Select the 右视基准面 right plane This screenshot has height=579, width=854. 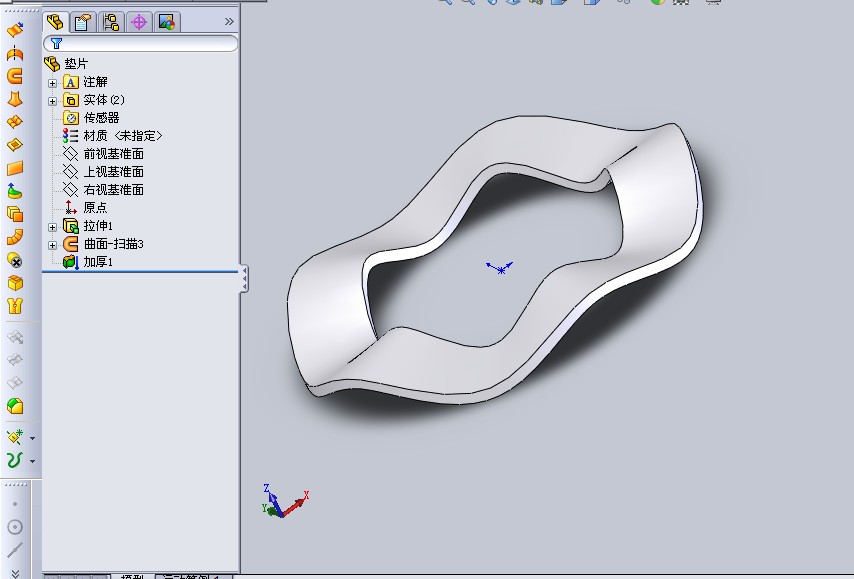point(103,190)
